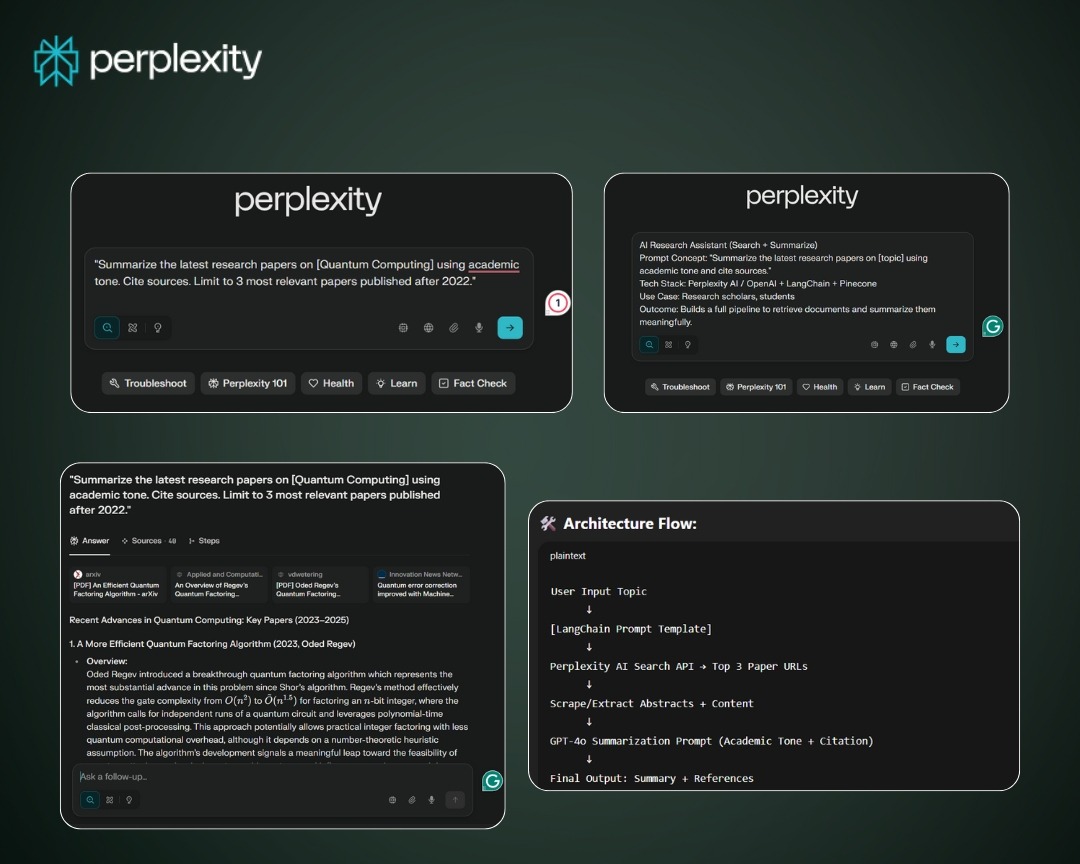This screenshot has height=864, width=1080.
Task: Open the arxiv source card
Action: (117, 585)
